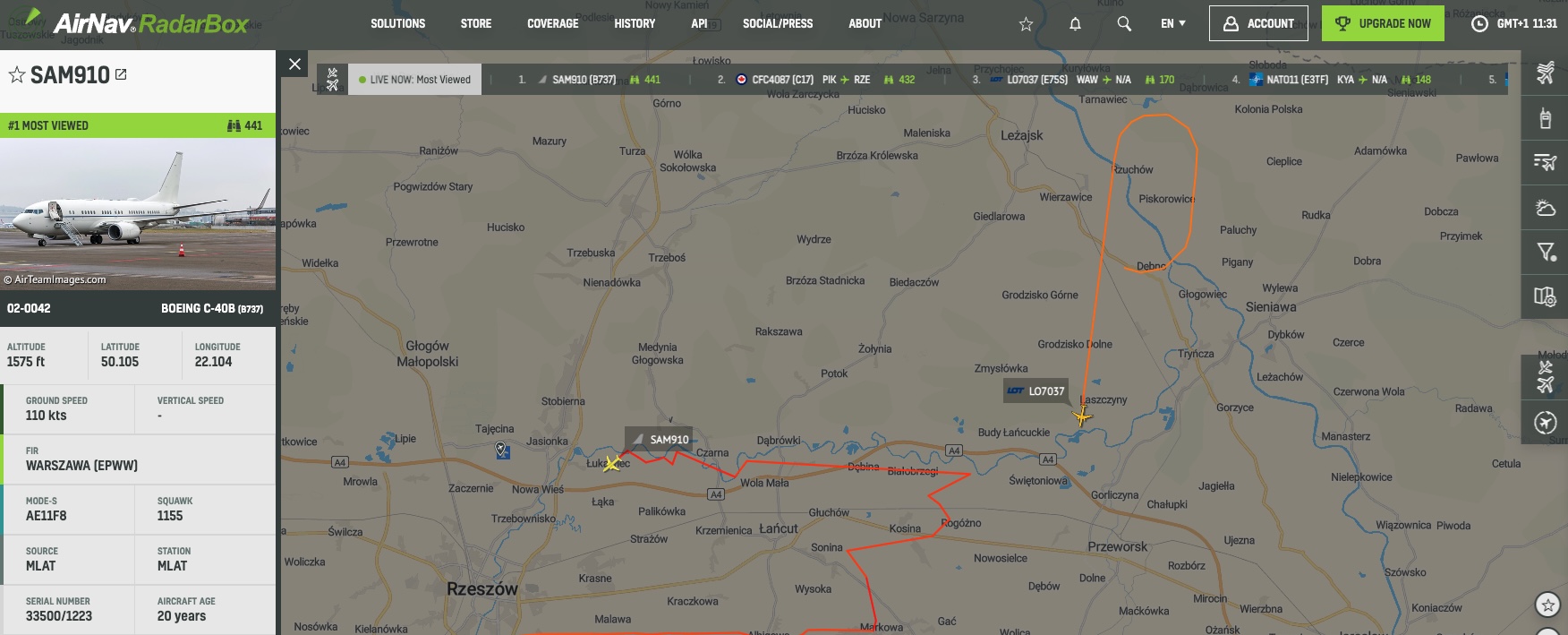Click the ground speed 110 kts value
The image size is (1568, 635).
pos(47,416)
